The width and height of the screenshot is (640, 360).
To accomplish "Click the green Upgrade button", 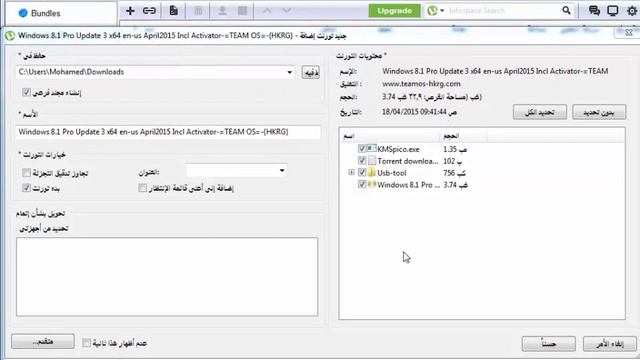I will point(394,11).
